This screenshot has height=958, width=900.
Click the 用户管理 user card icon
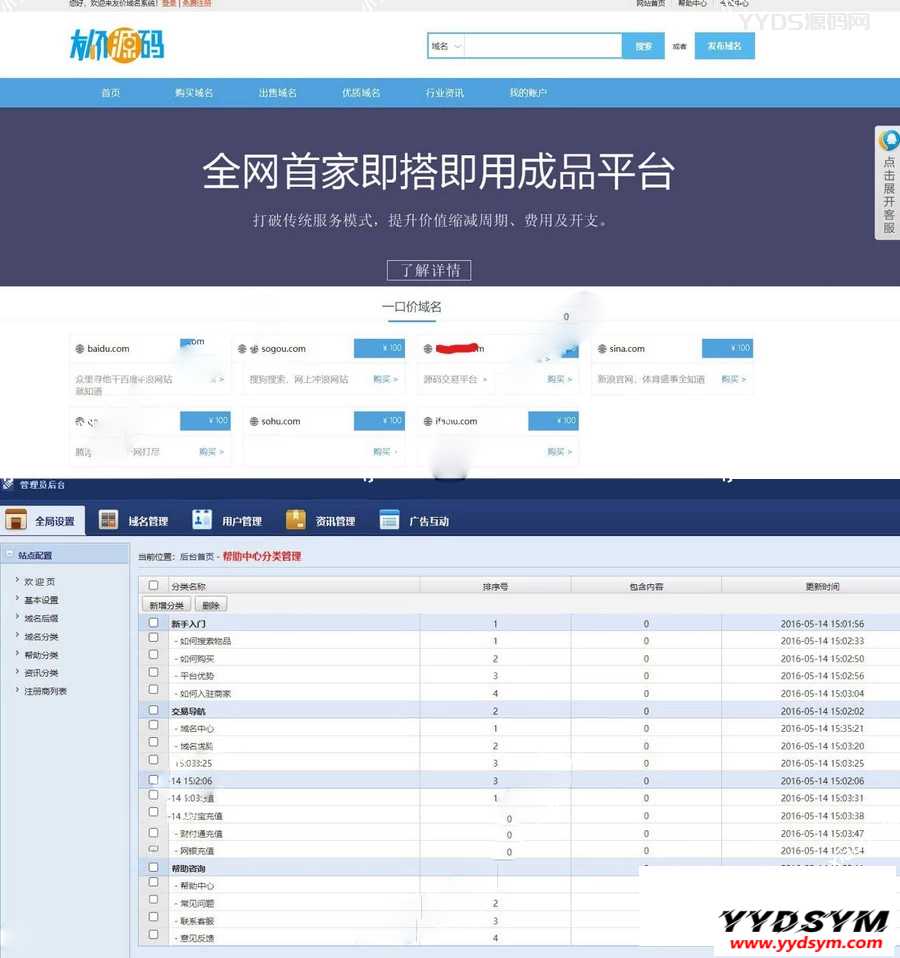tap(202, 520)
